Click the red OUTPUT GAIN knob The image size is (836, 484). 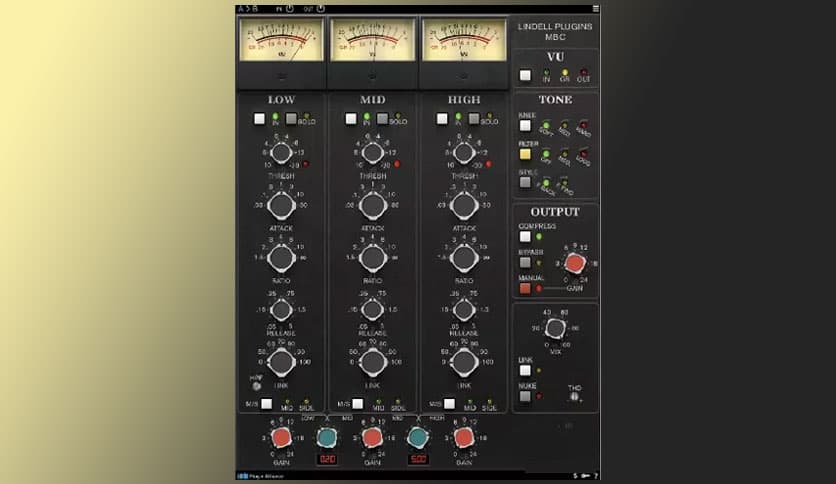[x=574, y=263]
